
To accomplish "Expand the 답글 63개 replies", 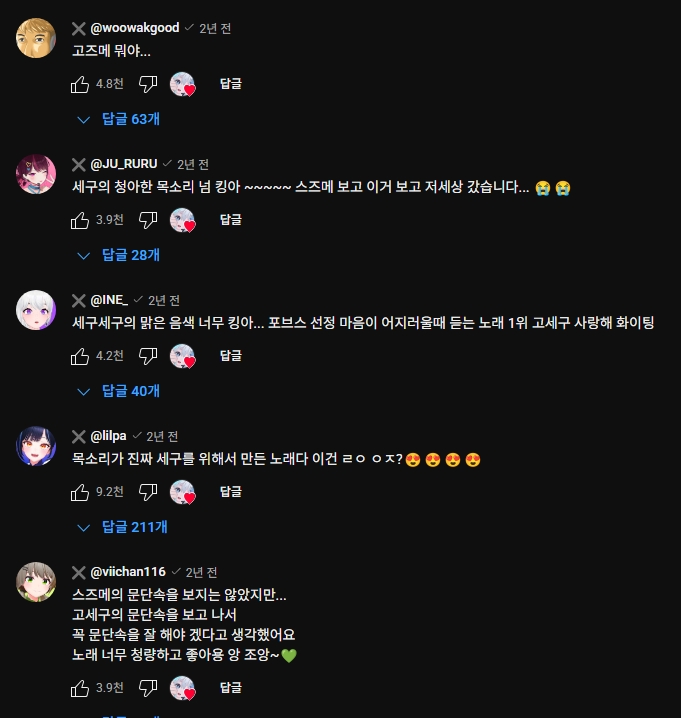I will point(119,120).
